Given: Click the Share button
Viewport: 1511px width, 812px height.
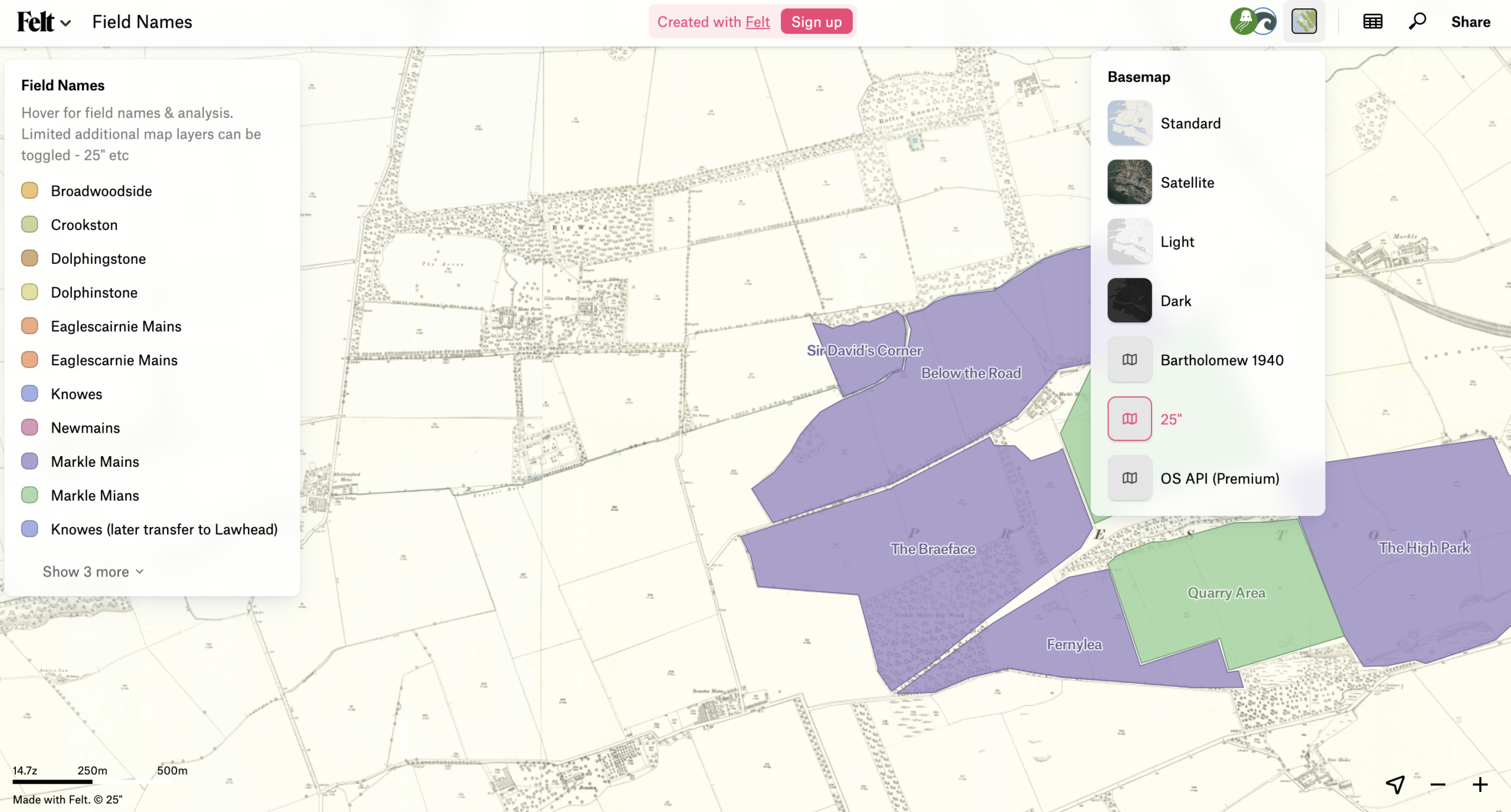Looking at the screenshot, I should (x=1470, y=22).
